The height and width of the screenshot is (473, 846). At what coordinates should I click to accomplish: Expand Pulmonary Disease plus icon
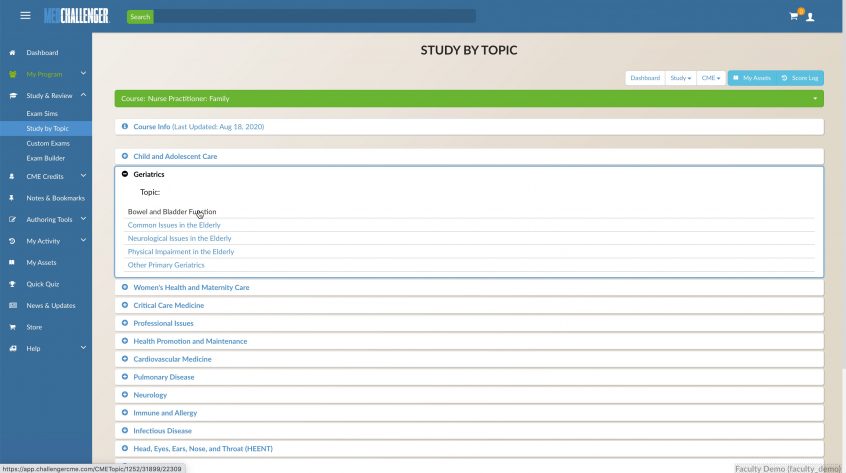pos(125,376)
